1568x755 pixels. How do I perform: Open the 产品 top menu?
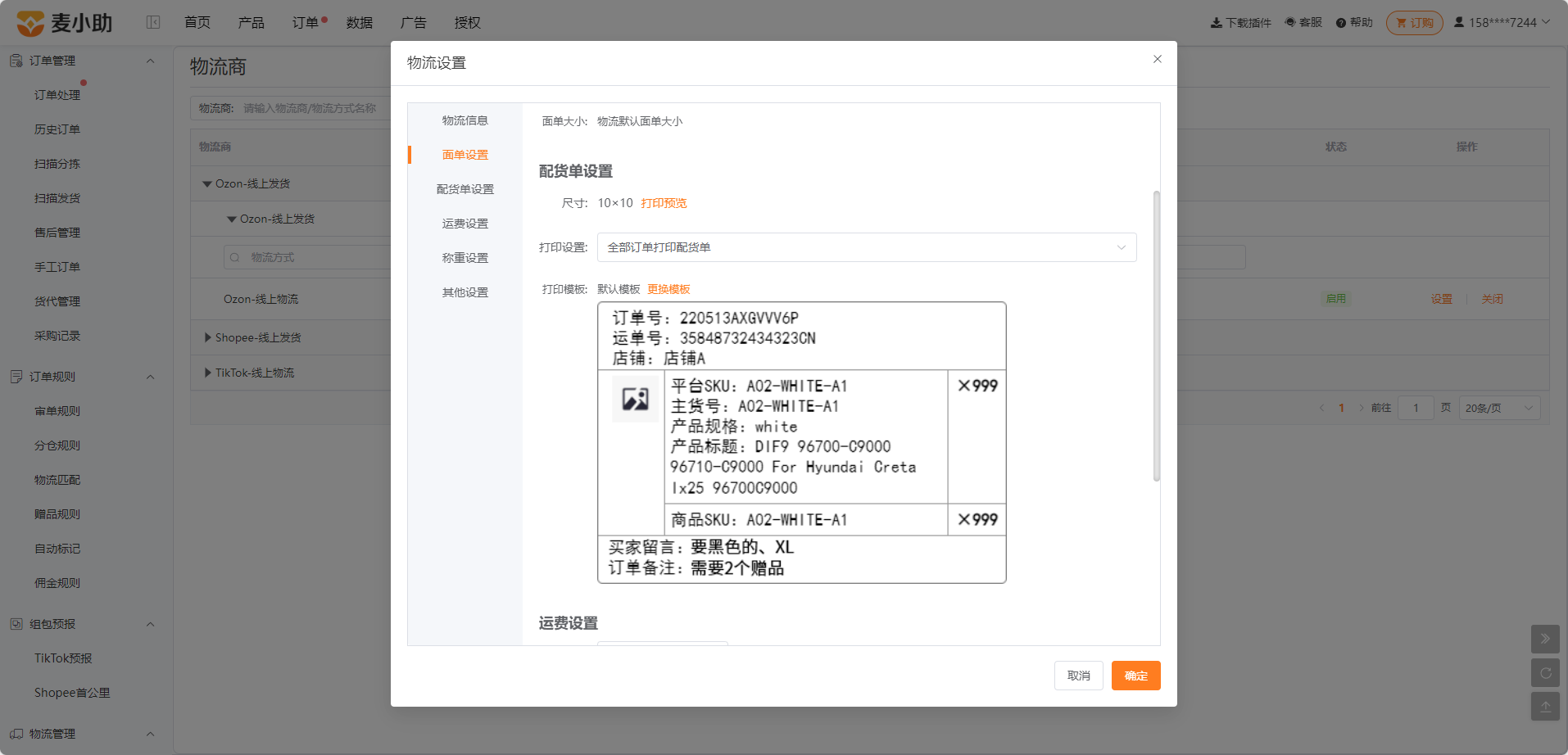pos(252,23)
